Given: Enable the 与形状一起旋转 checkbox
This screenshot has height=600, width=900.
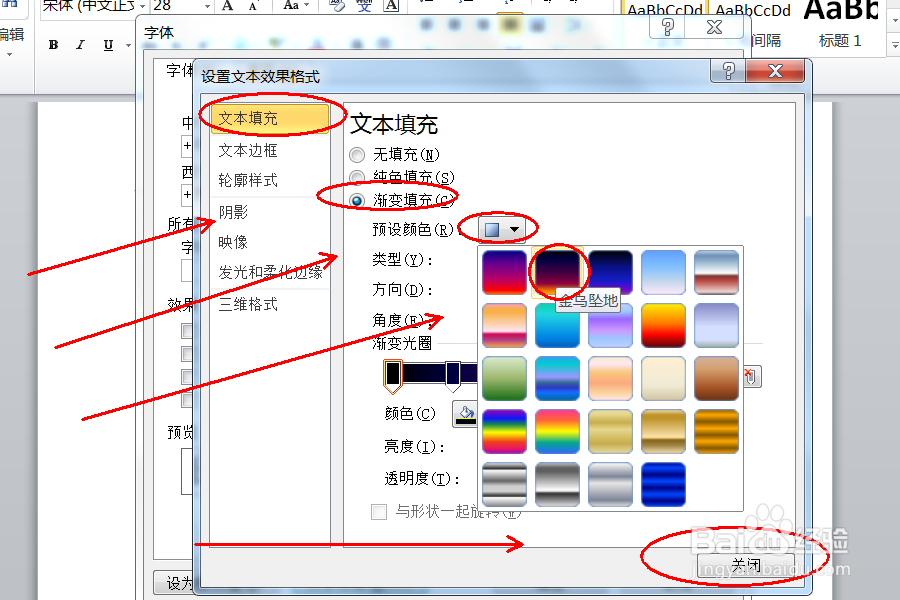Looking at the screenshot, I should 379,511.
